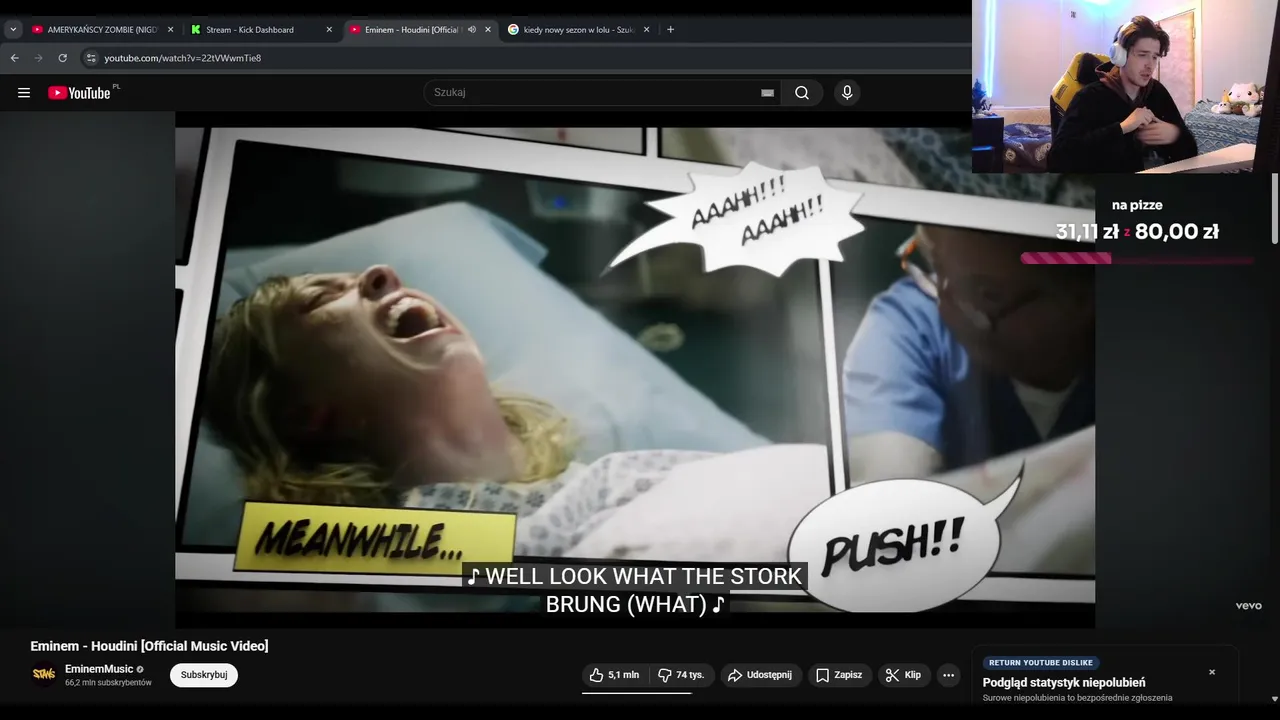The width and height of the screenshot is (1280, 720).
Task: Dislike the video with thumbs down 74 tys.
Action: pyautogui.click(x=681, y=675)
